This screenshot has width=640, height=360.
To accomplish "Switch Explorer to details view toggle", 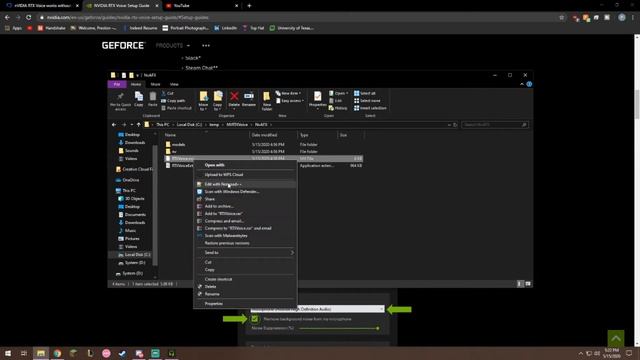I will 520,284.
